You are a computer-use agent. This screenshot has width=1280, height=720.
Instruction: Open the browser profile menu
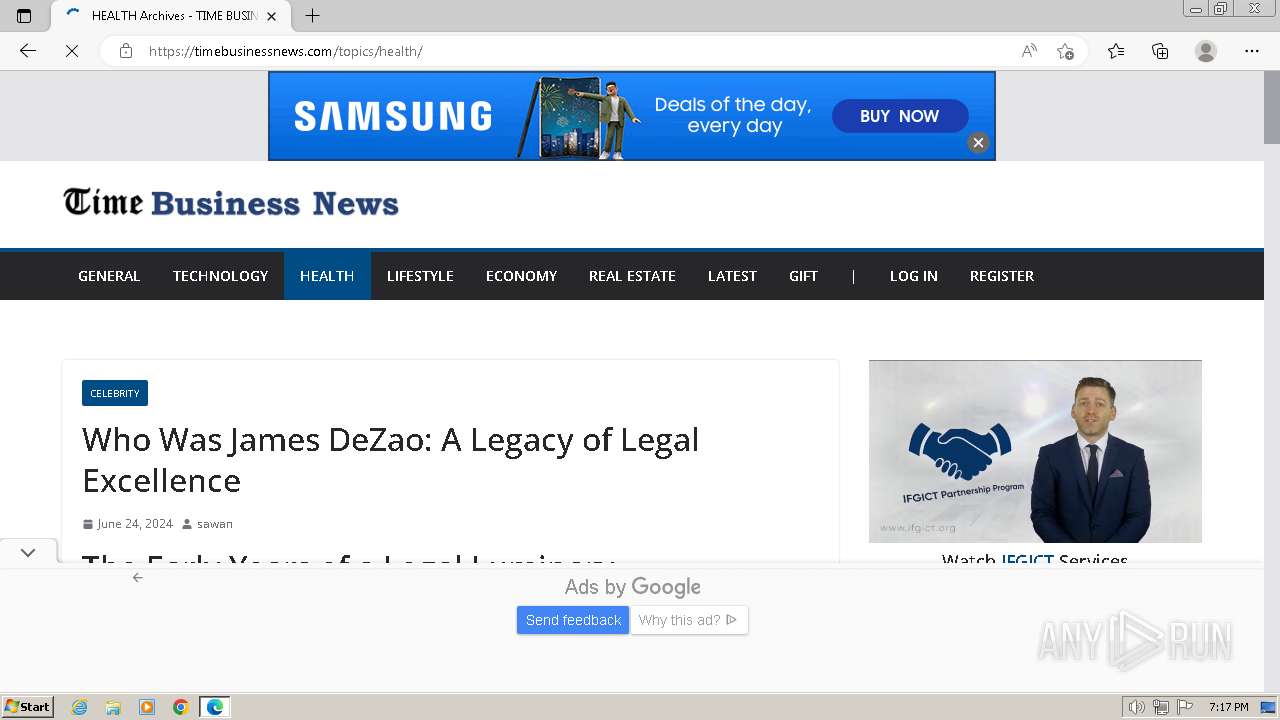1206,51
